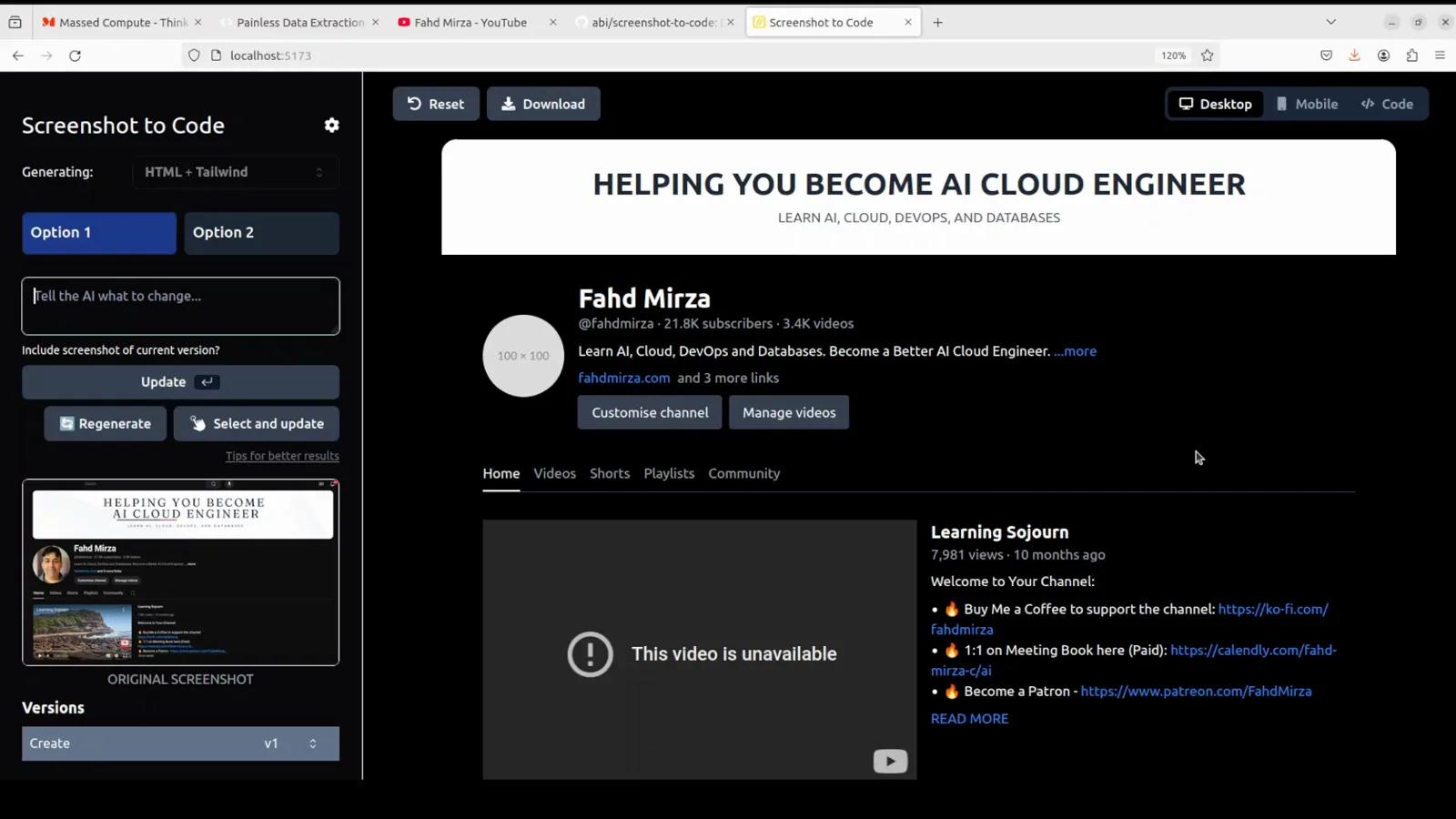The image size is (1456, 819).
Task: Click 120% zoom level indicator
Action: pyautogui.click(x=1173, y=56)
